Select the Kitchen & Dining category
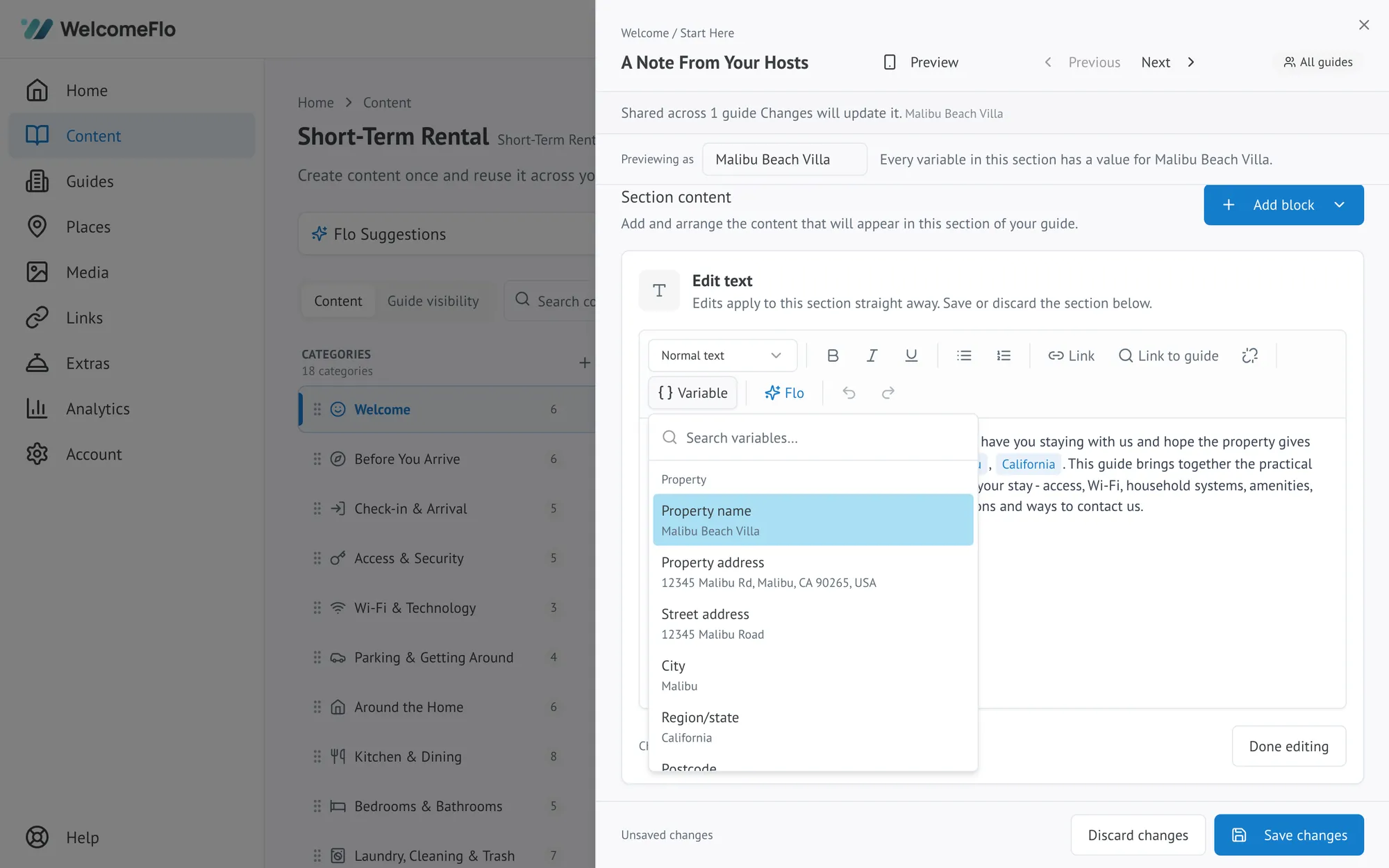This screenshot has width=1389, height=868. [447, 757]
